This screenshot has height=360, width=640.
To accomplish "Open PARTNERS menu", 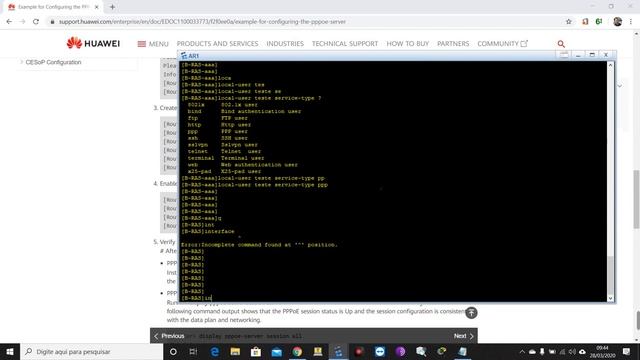I will pyautogui.click(x=453, y=44).
